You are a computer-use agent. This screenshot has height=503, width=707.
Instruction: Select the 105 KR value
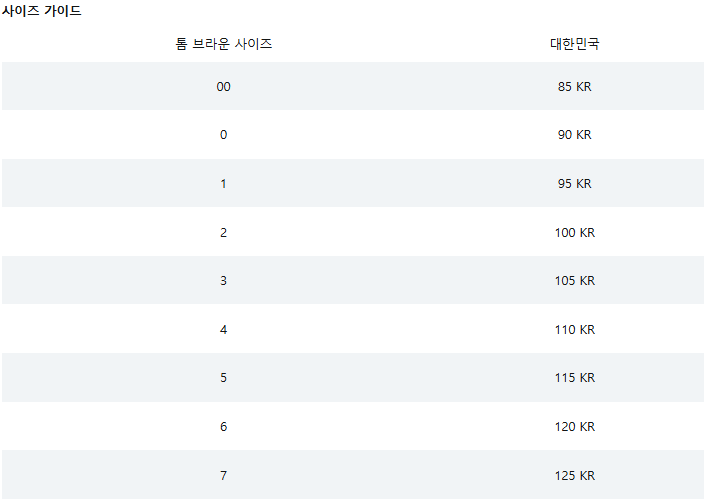point(575,281)
